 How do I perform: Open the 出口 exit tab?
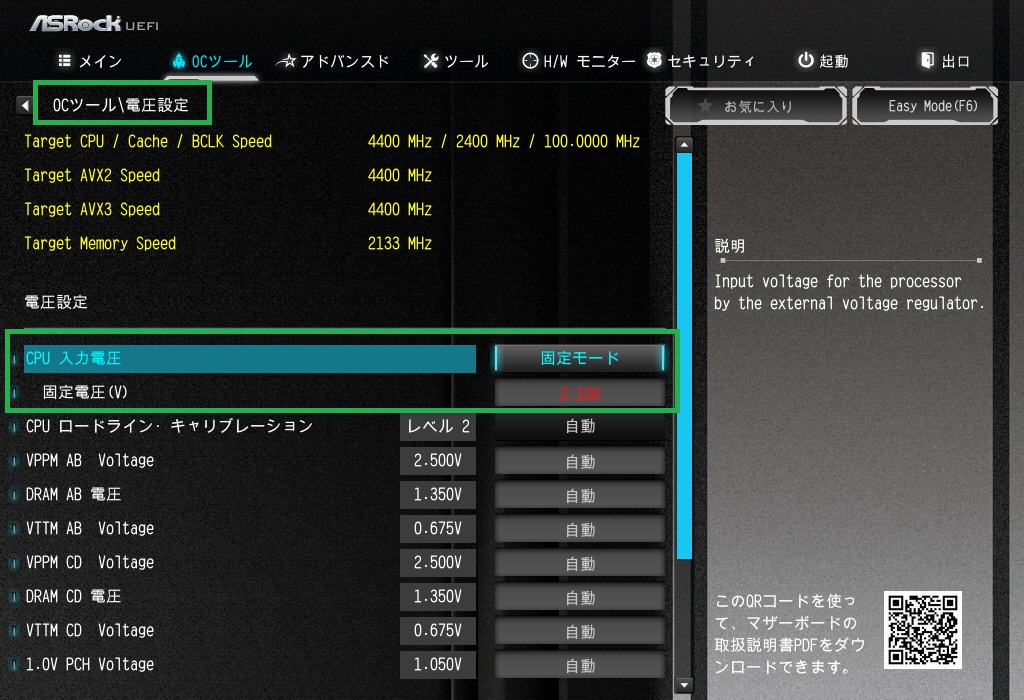point(945,61)
